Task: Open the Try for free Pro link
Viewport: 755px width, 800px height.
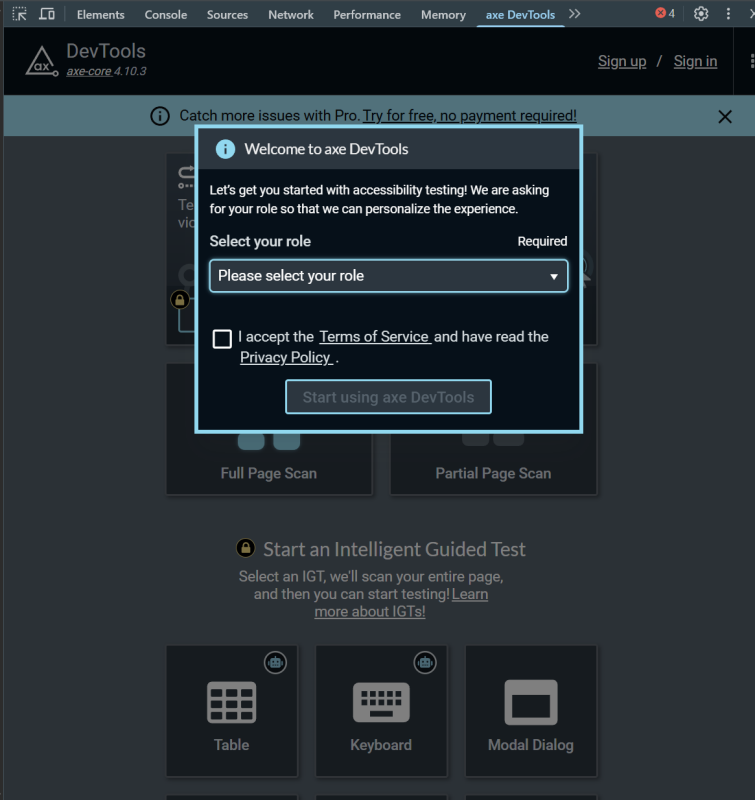Action: [470, 116]
